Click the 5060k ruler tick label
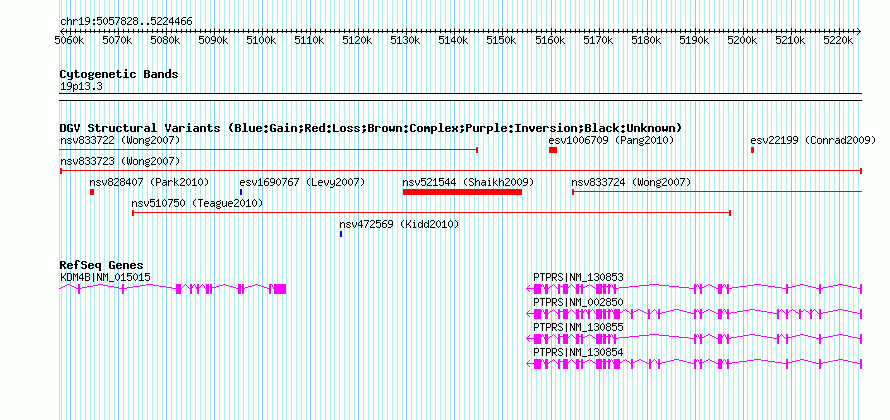This screenshot has width=890, height=420. point(69,41)
